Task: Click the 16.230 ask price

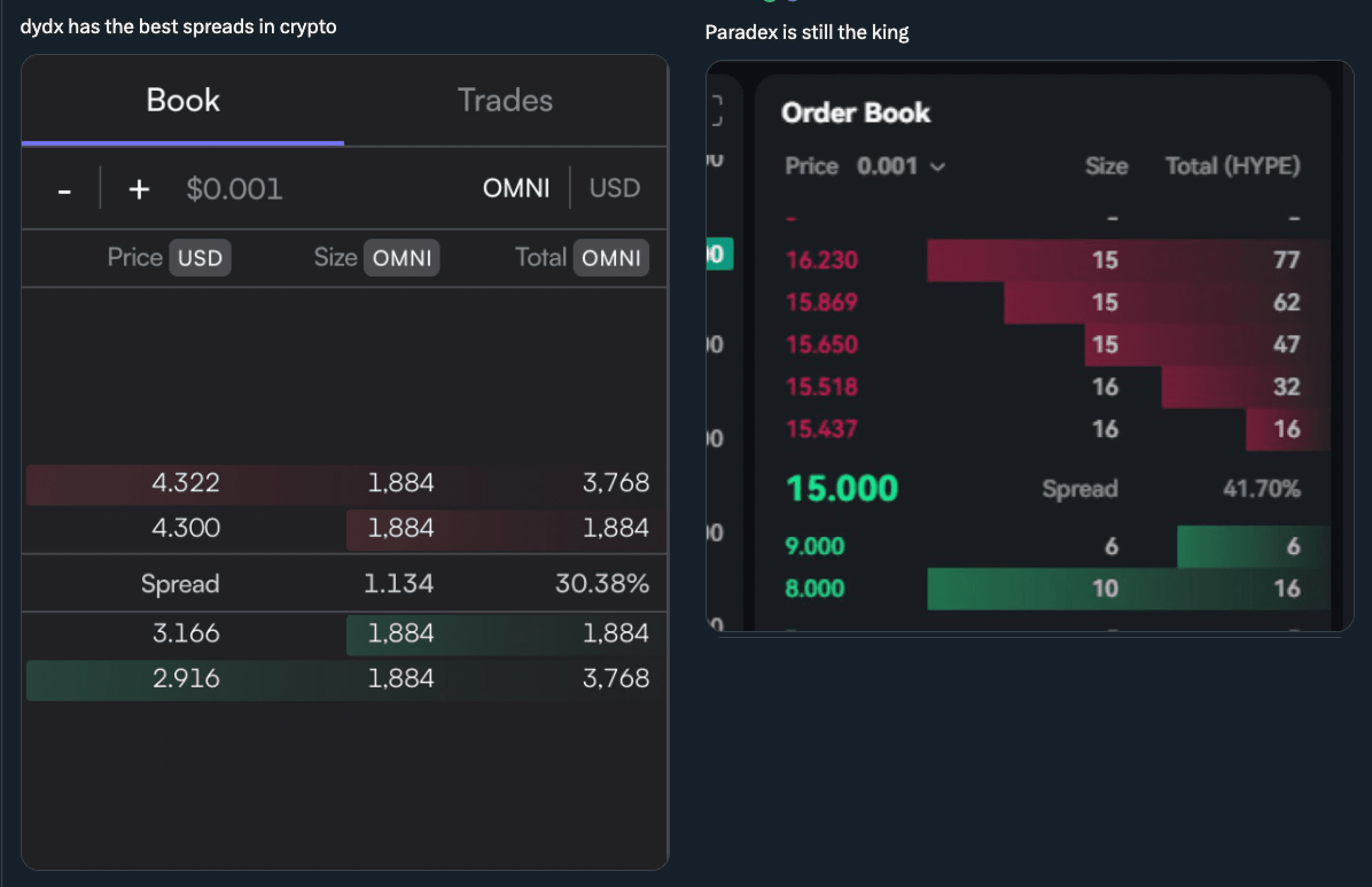Action: [821, 260]
